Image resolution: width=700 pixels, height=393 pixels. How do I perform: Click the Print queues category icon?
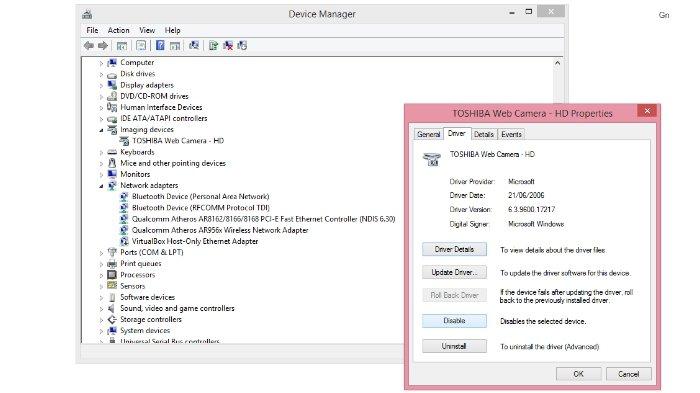pyautogui.click(x=112, y=264)
